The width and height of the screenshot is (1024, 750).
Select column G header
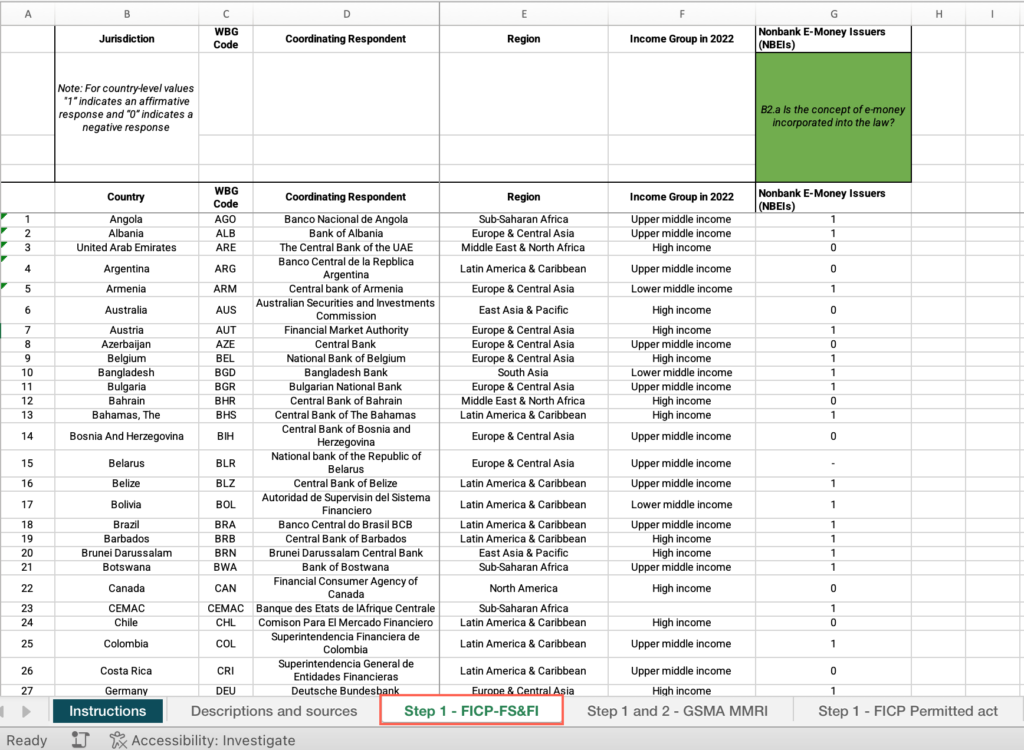pyautogui.click(x=833, y=14)
